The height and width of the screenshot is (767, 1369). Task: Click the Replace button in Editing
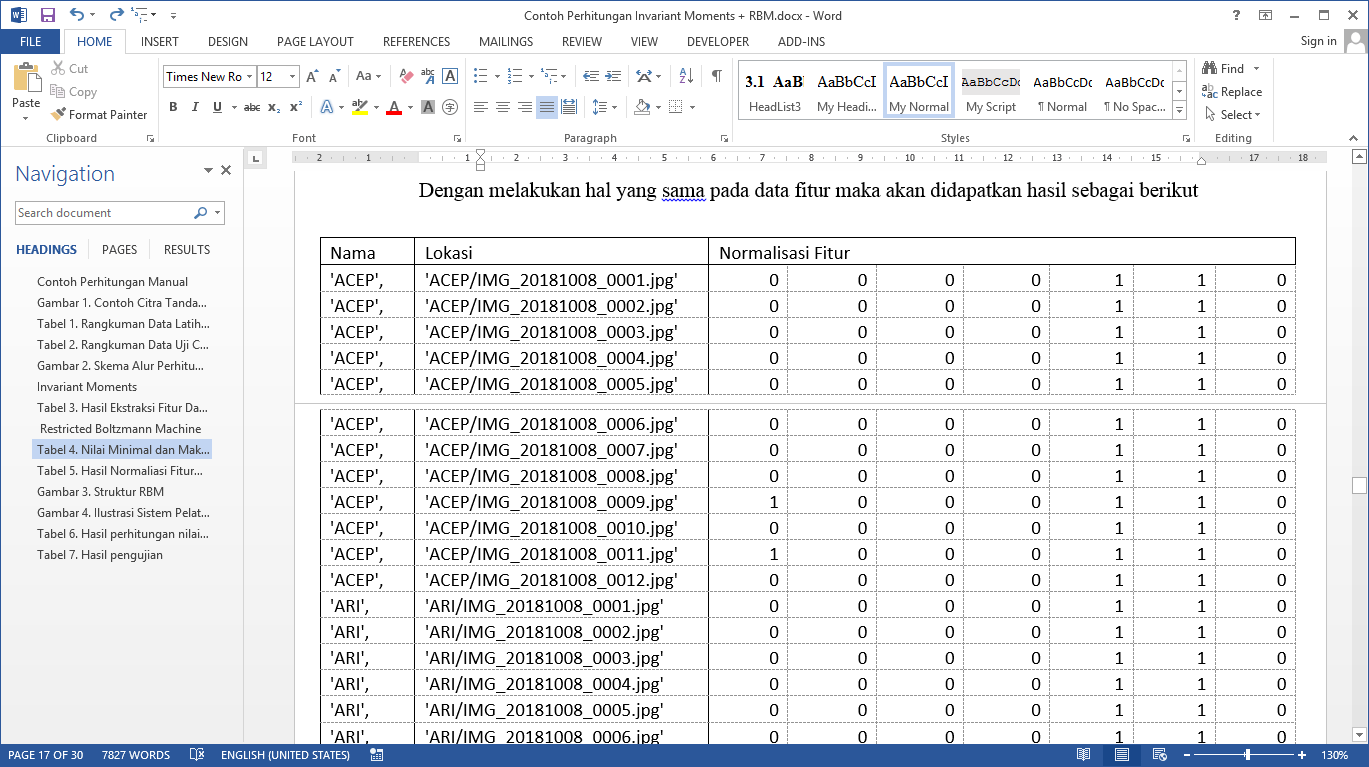pos(1232,92)
